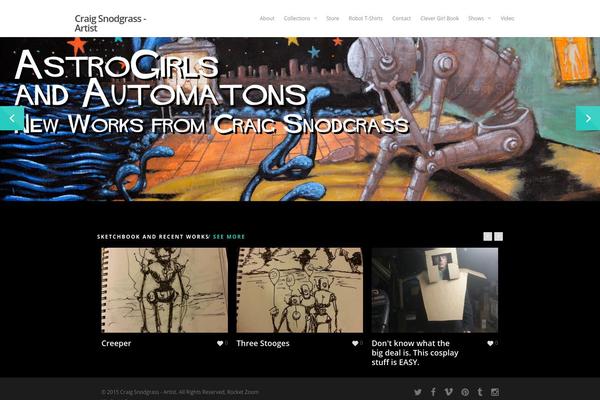The height and width of the screenshot is (400, 600).
Task: Expand the Shows dropdown arrow
Action: [489, 18]
